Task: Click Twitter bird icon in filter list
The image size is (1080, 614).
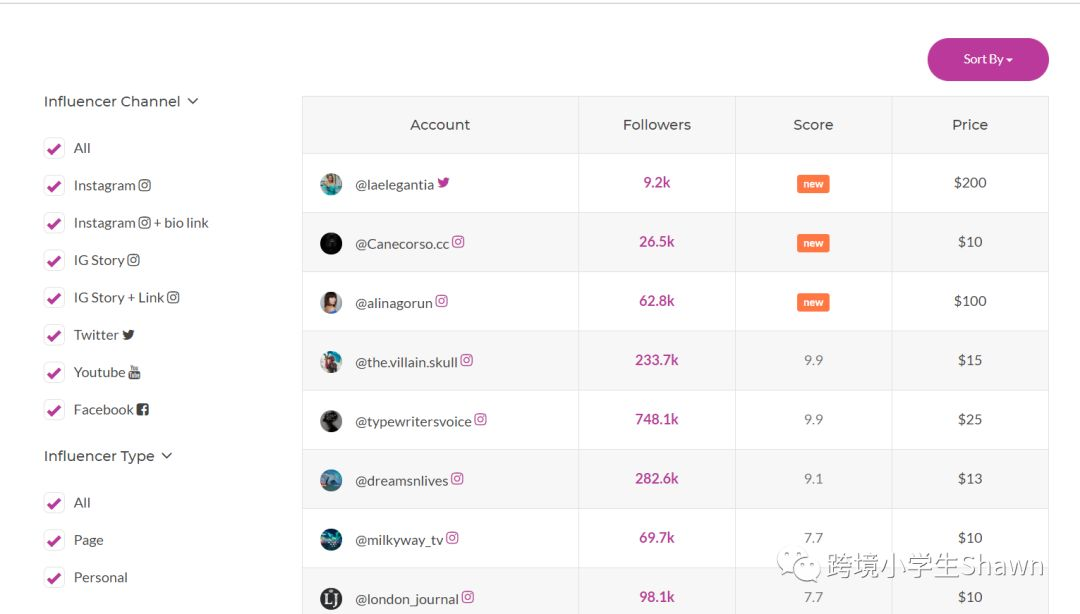Action: (x=128, y=334)
